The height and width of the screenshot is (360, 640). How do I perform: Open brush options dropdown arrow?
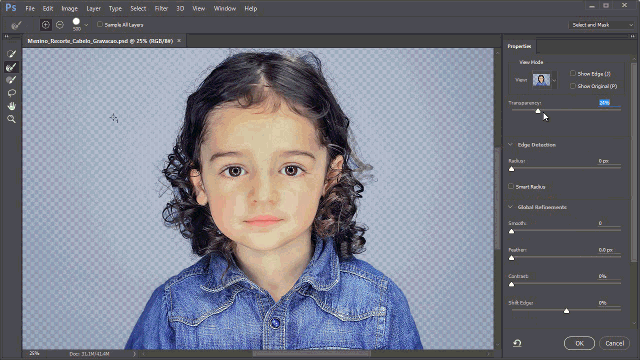point(86,25)
